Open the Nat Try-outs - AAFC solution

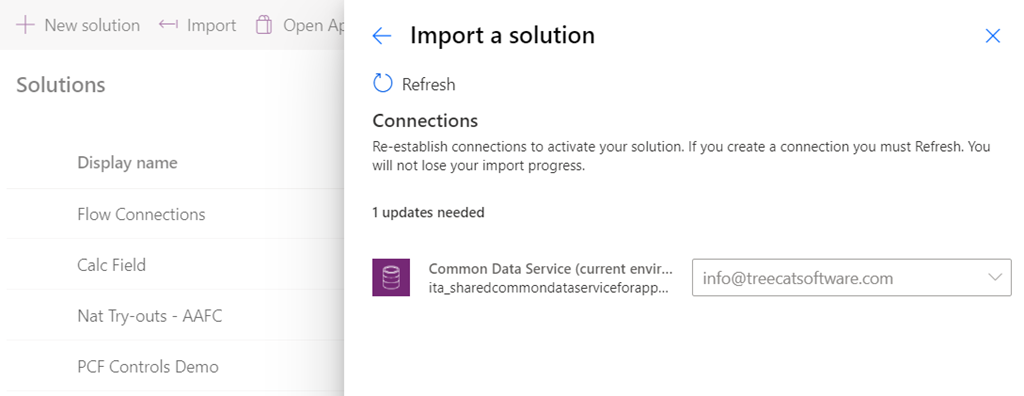(150, 316)
